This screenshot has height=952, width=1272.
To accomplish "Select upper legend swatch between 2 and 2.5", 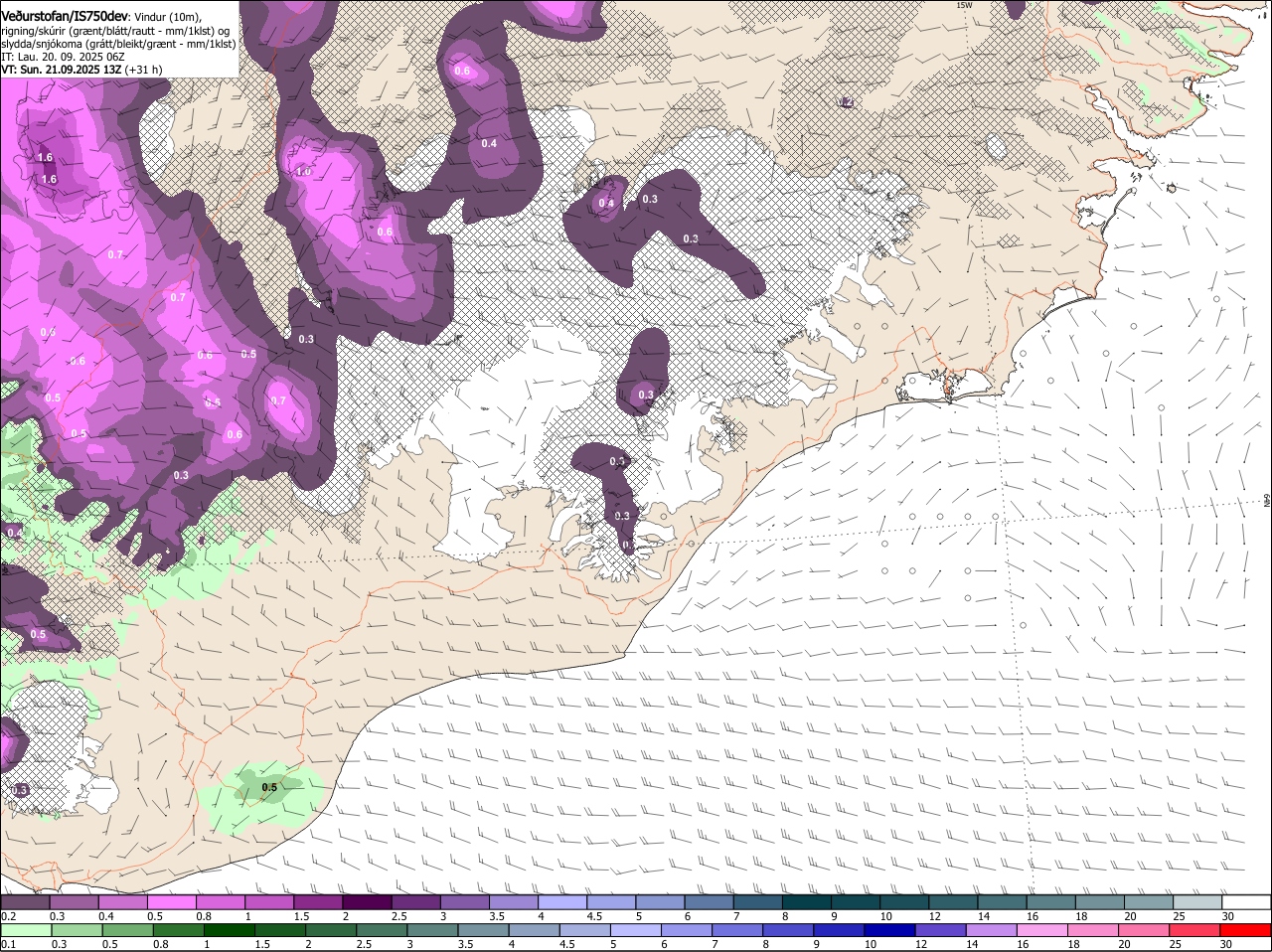I will (x=367, y=902).
